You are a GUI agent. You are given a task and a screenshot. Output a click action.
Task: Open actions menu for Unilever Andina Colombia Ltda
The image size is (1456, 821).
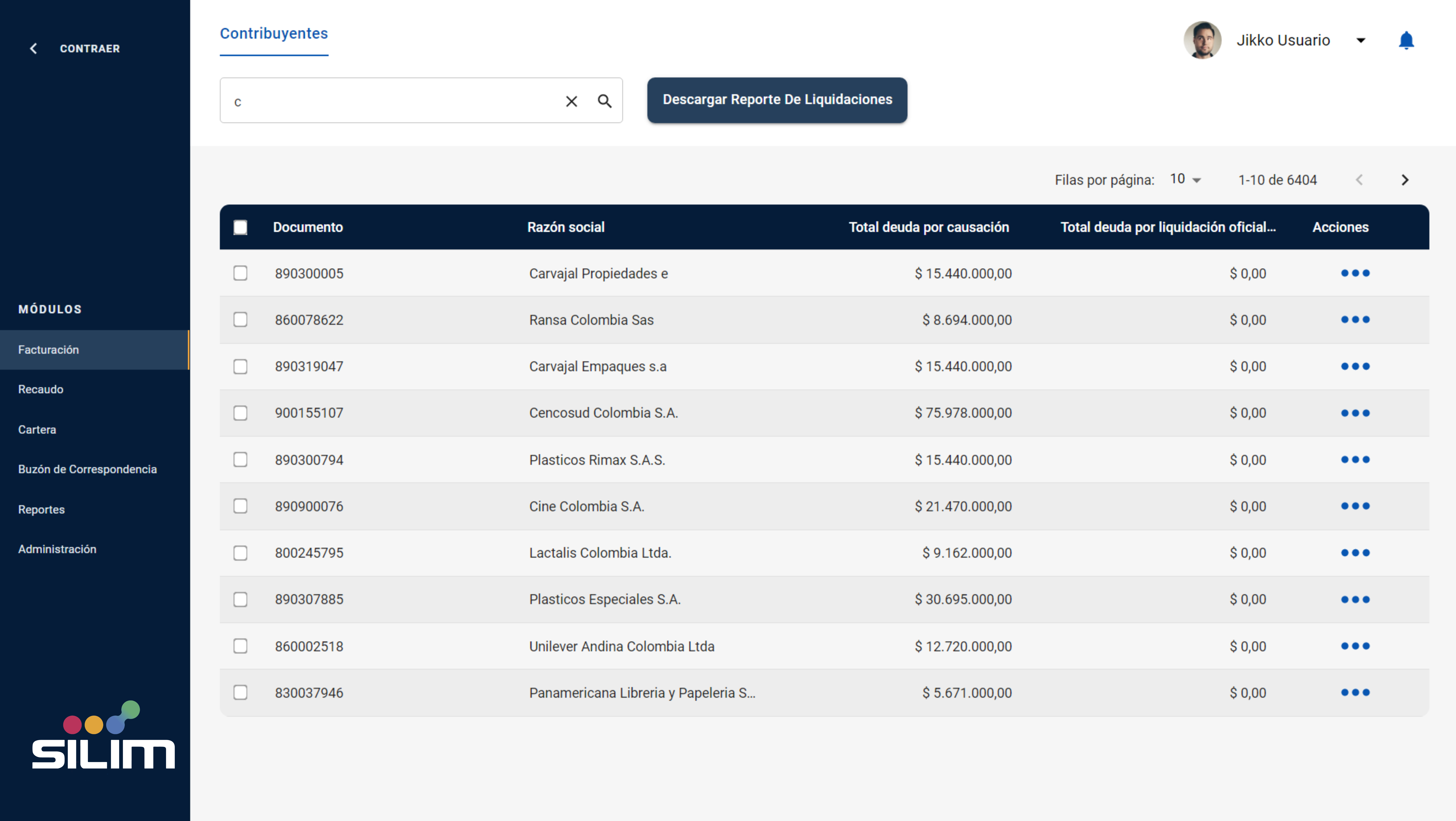click(x=1355, y=646)
